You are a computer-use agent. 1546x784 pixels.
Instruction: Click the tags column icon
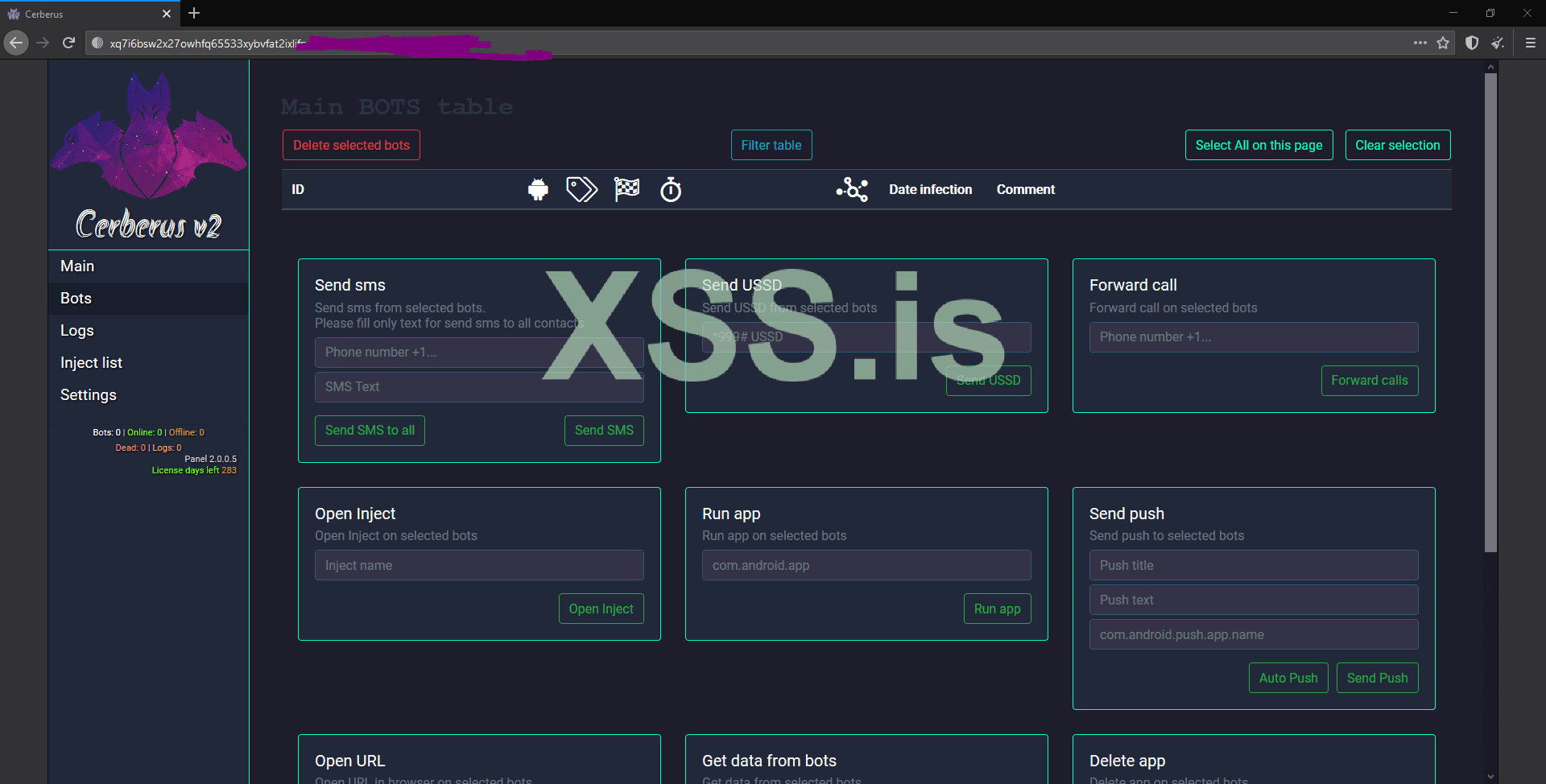581,190
